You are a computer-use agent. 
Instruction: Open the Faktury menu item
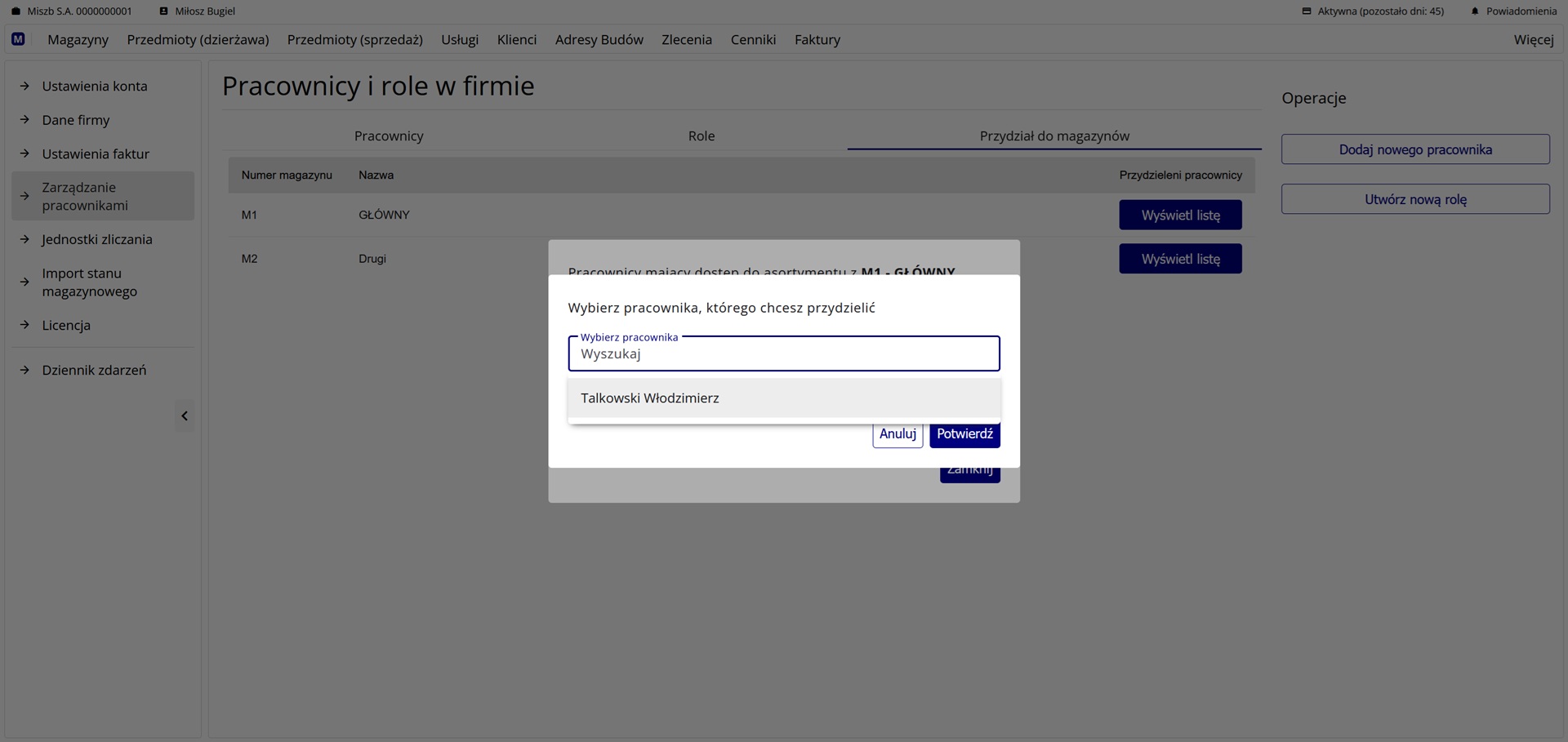(x=817, y=39)
